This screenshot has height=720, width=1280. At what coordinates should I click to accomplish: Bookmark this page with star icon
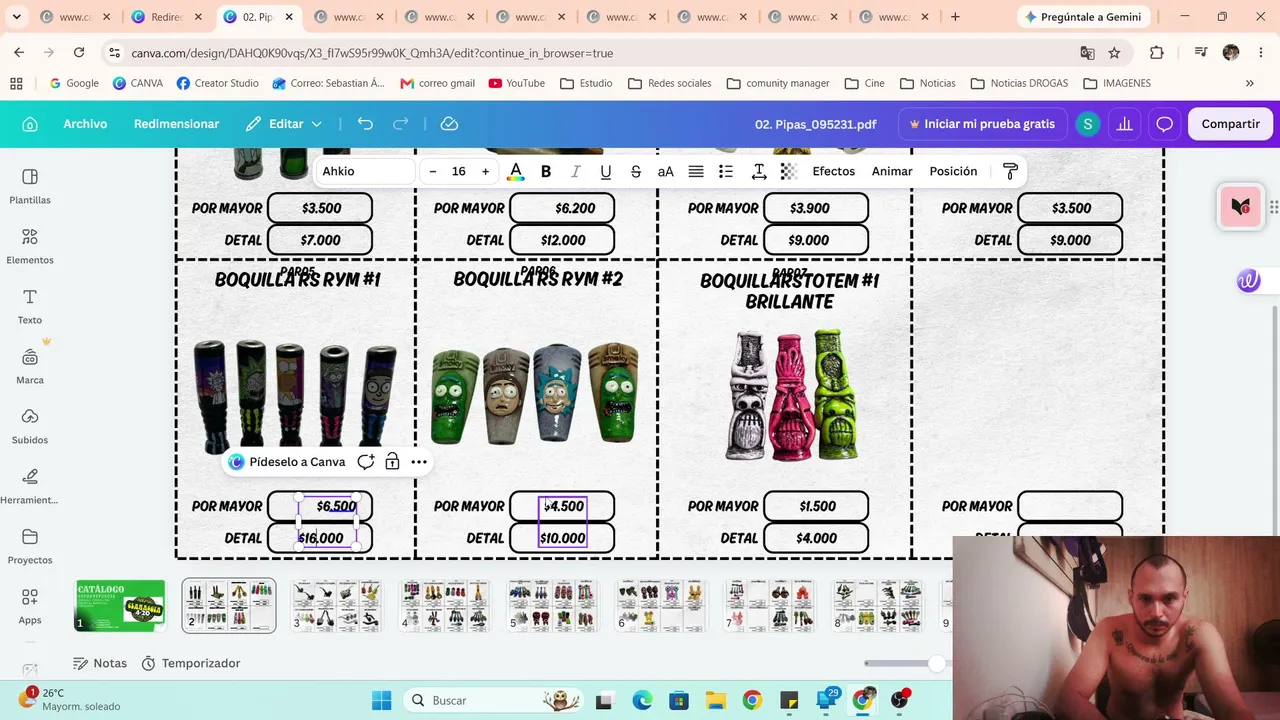1114,53
